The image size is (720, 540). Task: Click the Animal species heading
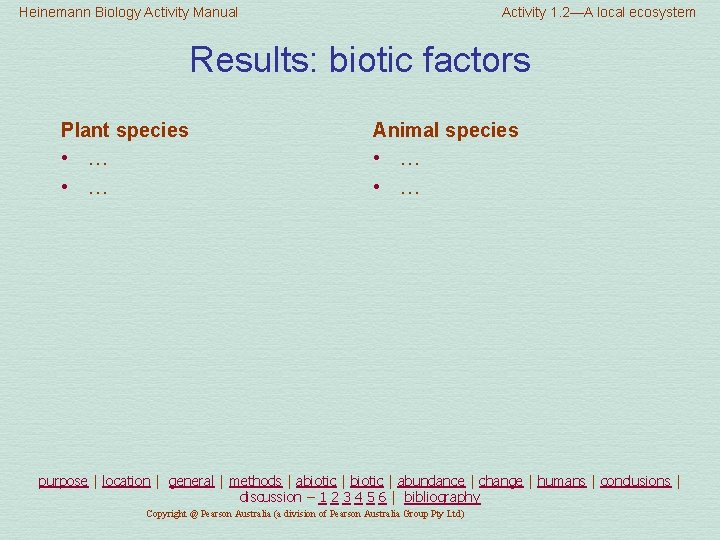445,130
